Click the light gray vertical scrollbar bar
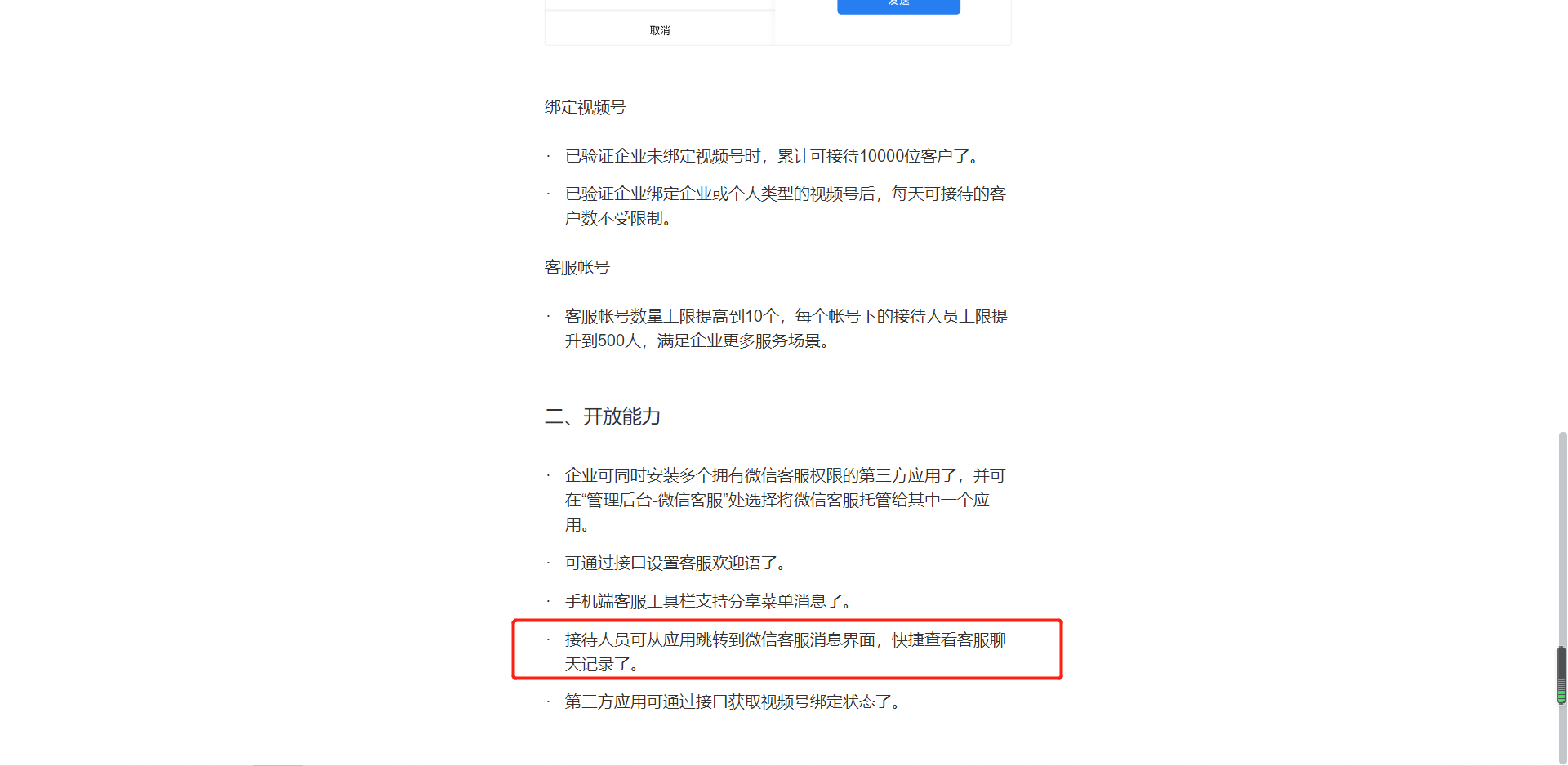The image size is (1568, 766). (x=1561, y=596)
